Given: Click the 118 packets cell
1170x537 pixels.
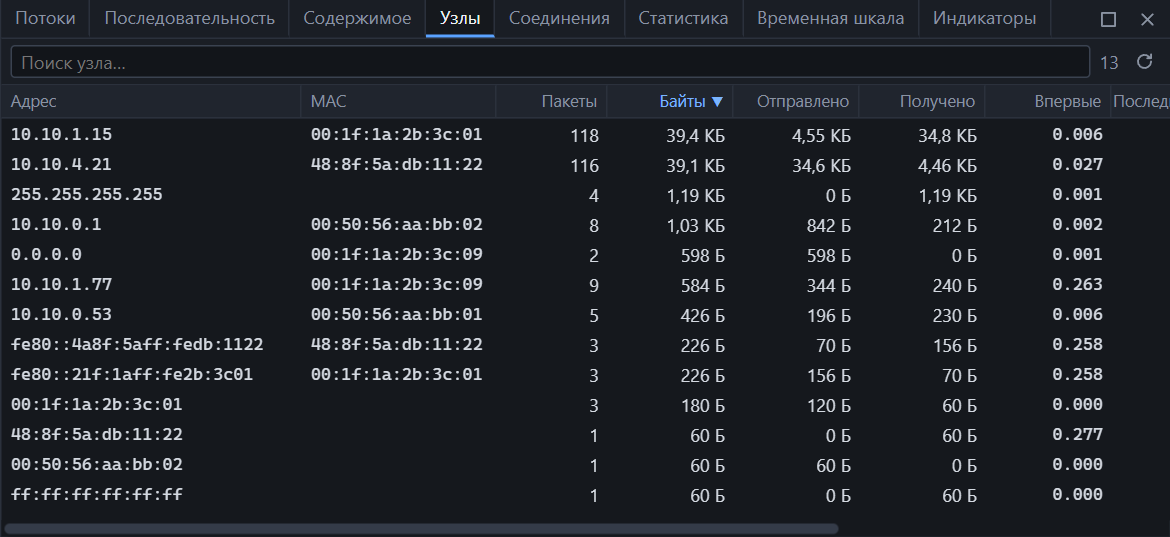Looking at the screenshot, I should coord(584,136).
